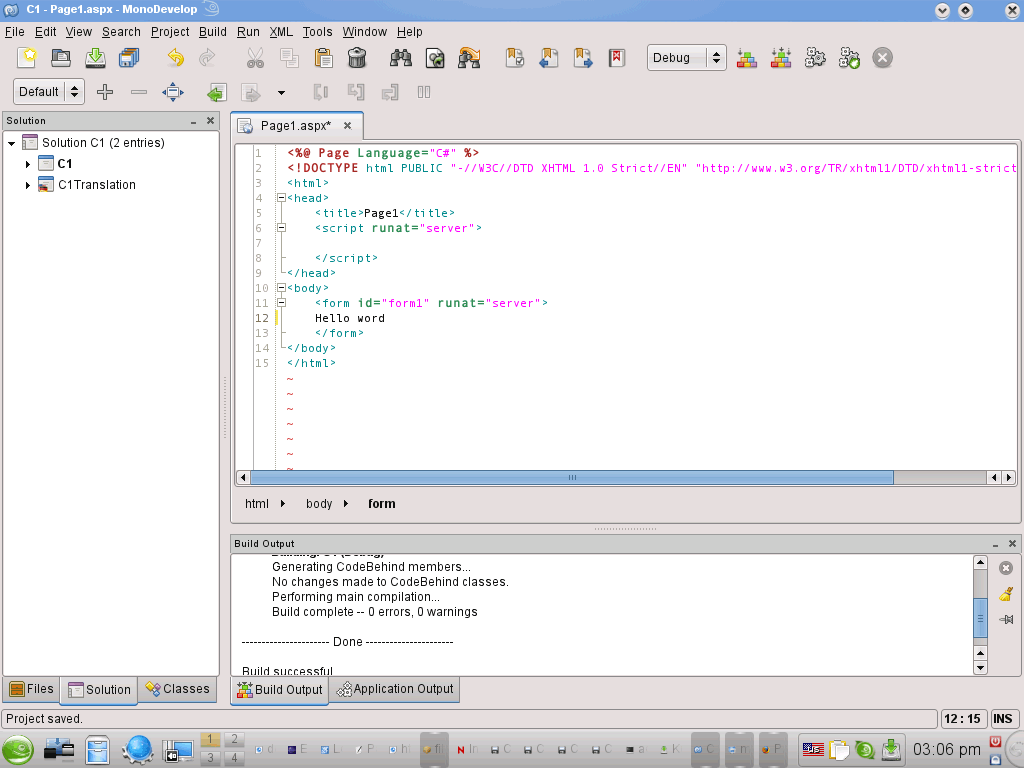Expand the C1Translation project node

[29, 185]
